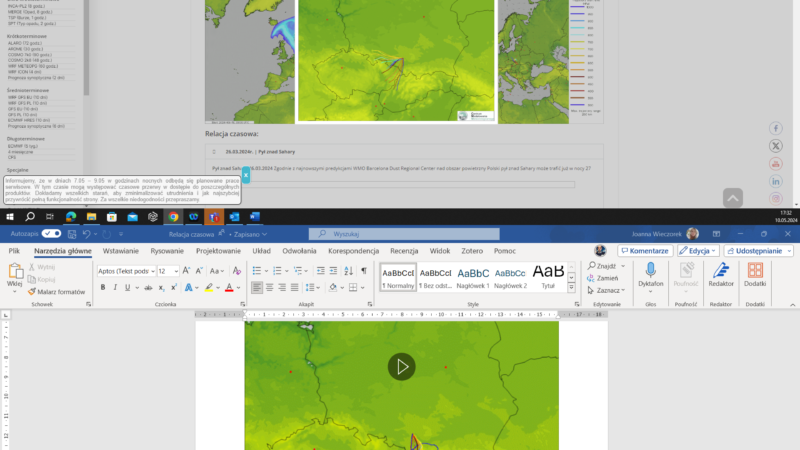
Task: Open Chrome from the taskbar
Action: (x=173, y=217)
